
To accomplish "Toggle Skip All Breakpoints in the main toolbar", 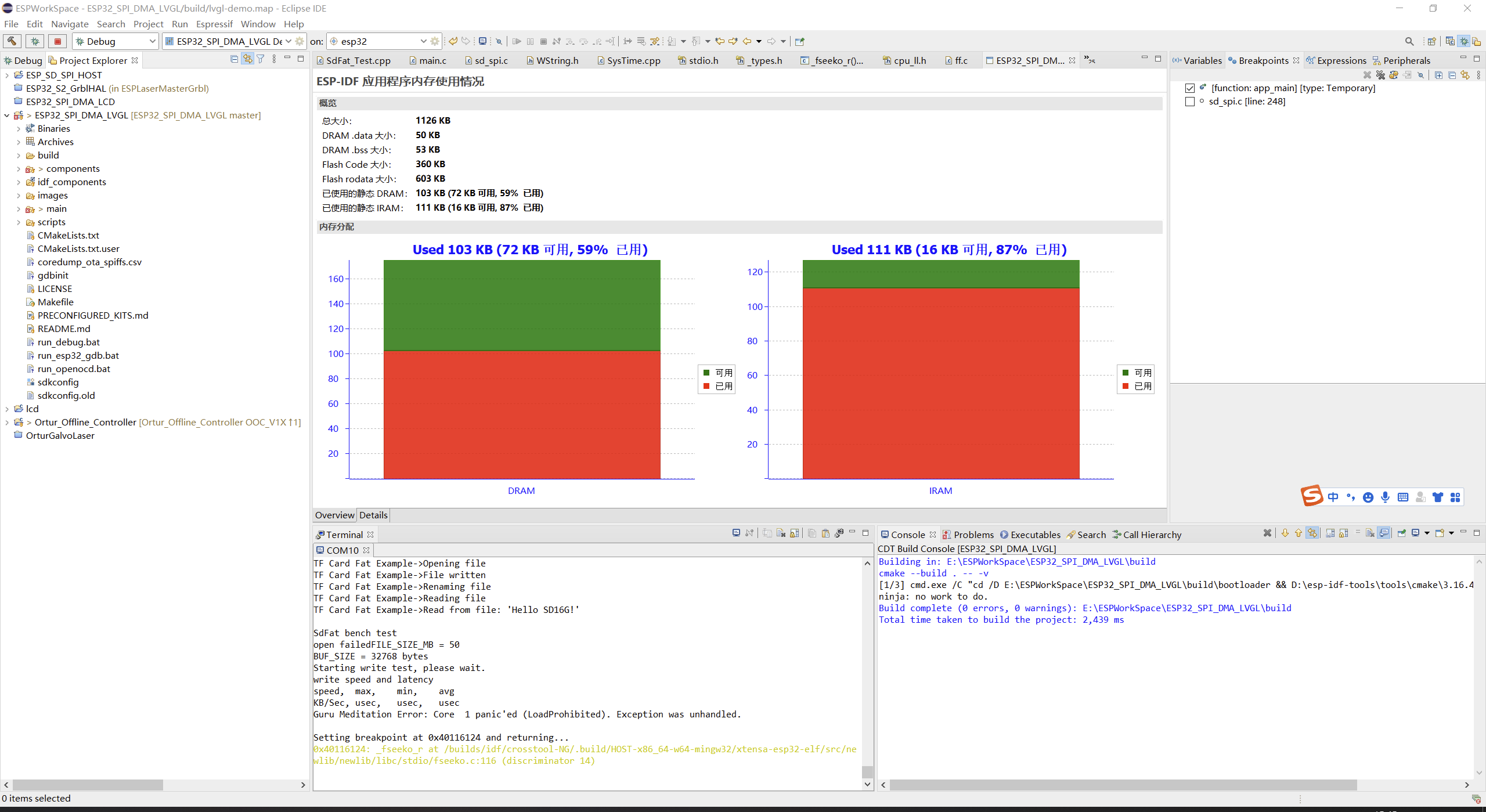I will 499,41.
